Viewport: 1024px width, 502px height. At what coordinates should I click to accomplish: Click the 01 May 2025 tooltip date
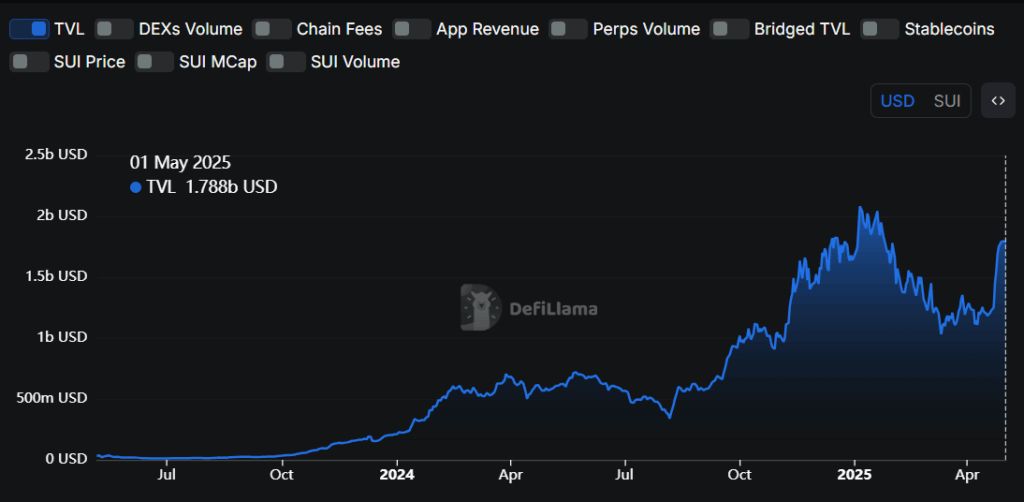(x=180, y=163)
